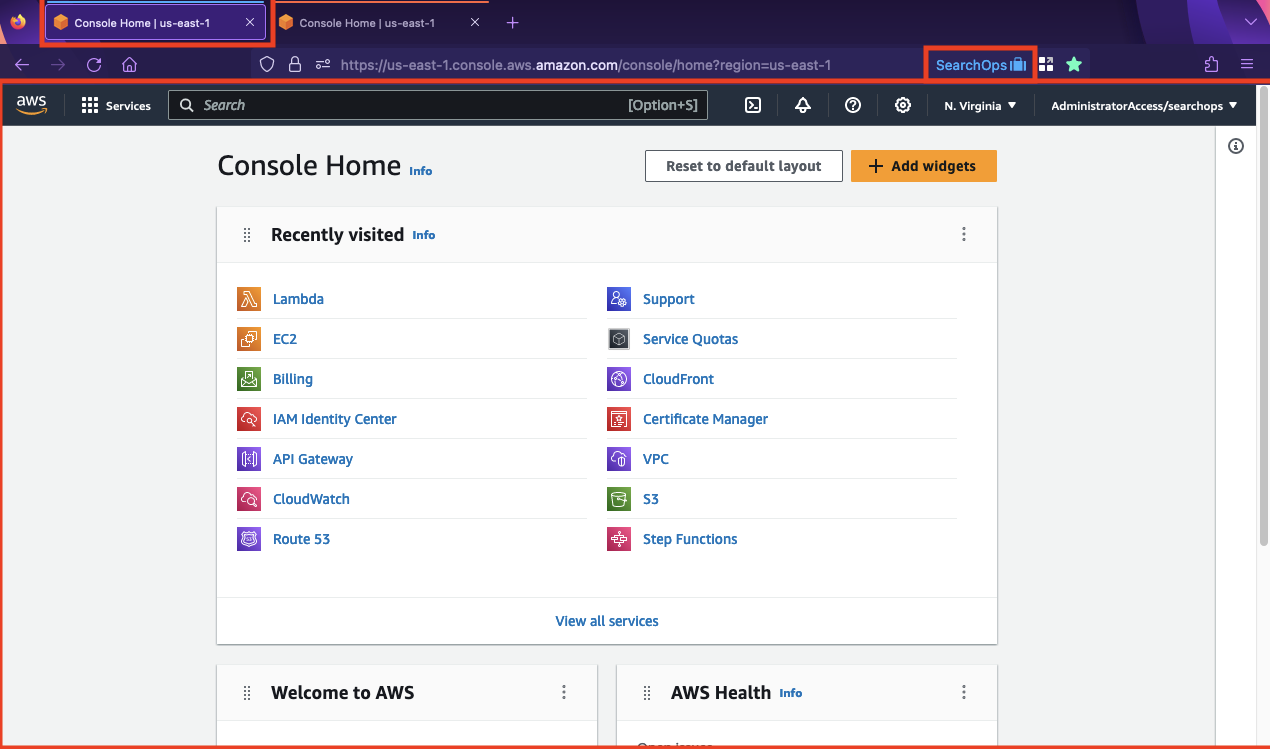This screenshot has height=749, width=1270.
Task: Click browser home button
Action: 129,65
